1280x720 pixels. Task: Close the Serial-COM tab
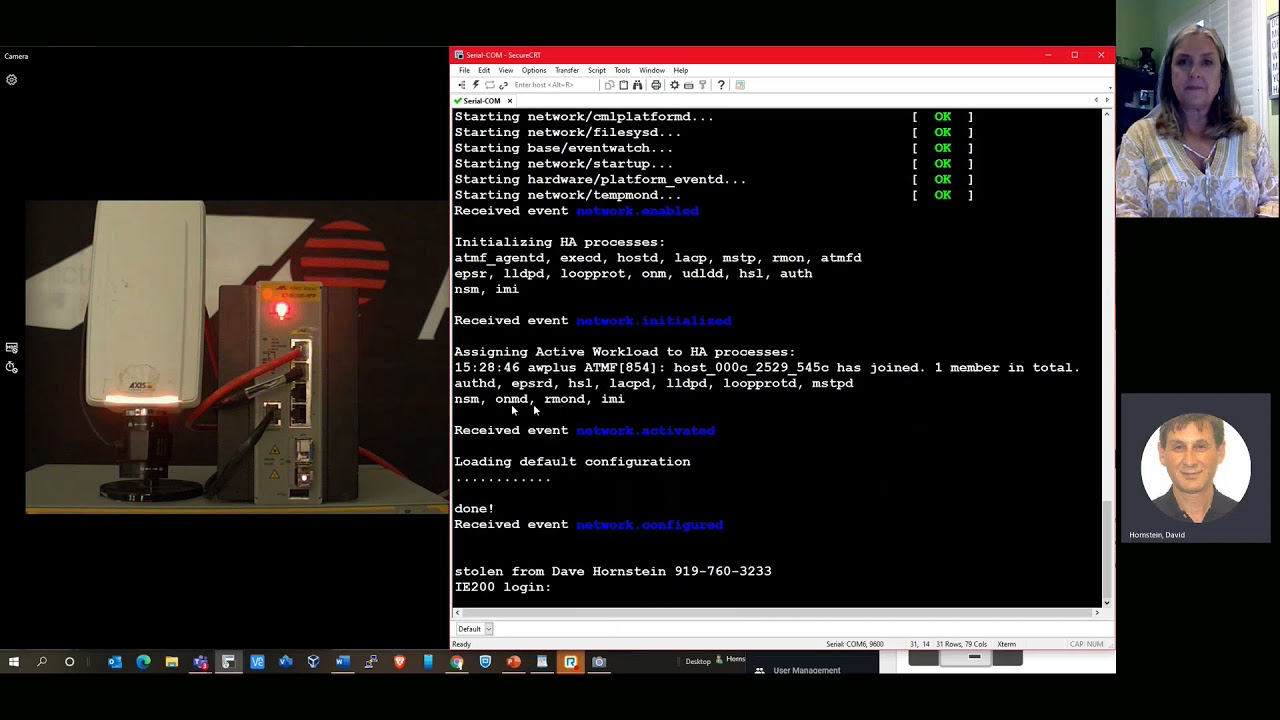click(x=509, y=101)
